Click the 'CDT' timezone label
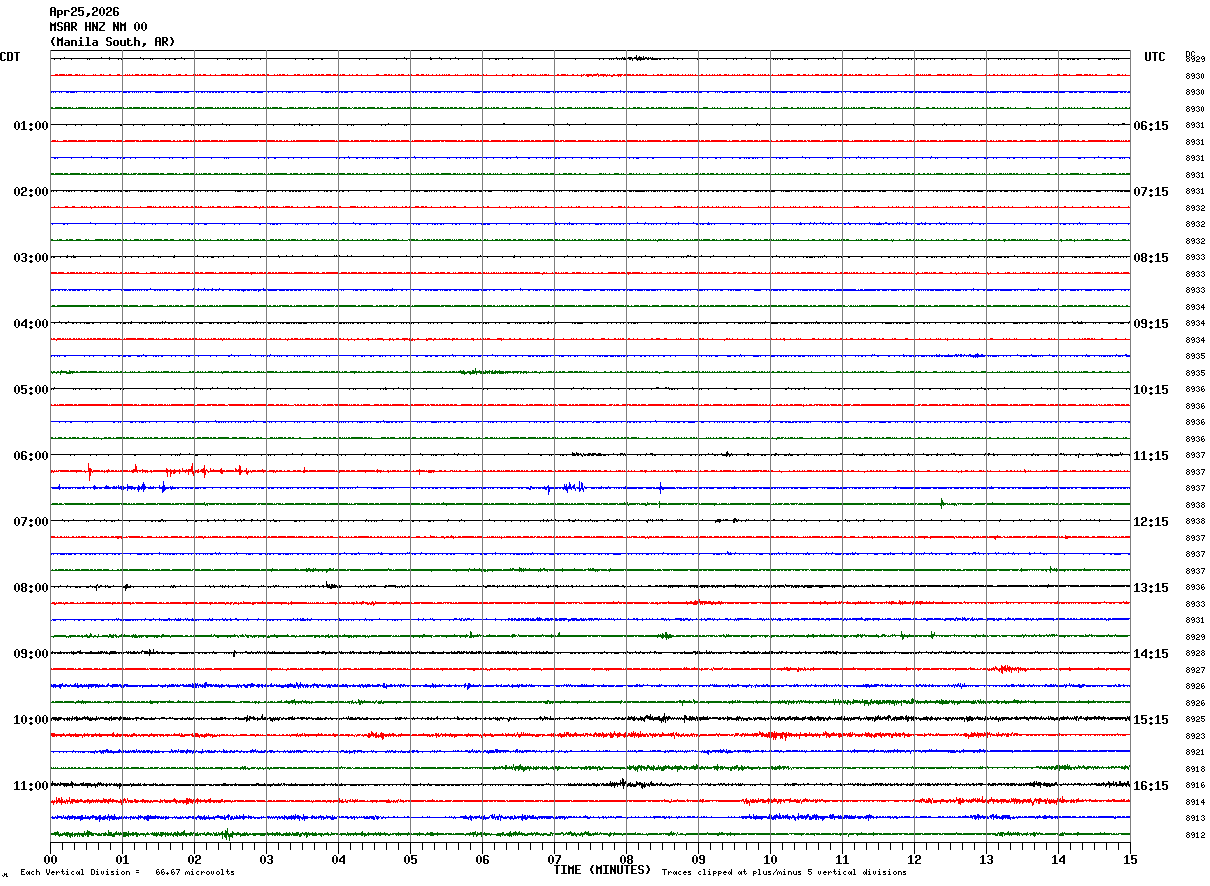Screen dimensions: 1210x886 pos(10,57)
